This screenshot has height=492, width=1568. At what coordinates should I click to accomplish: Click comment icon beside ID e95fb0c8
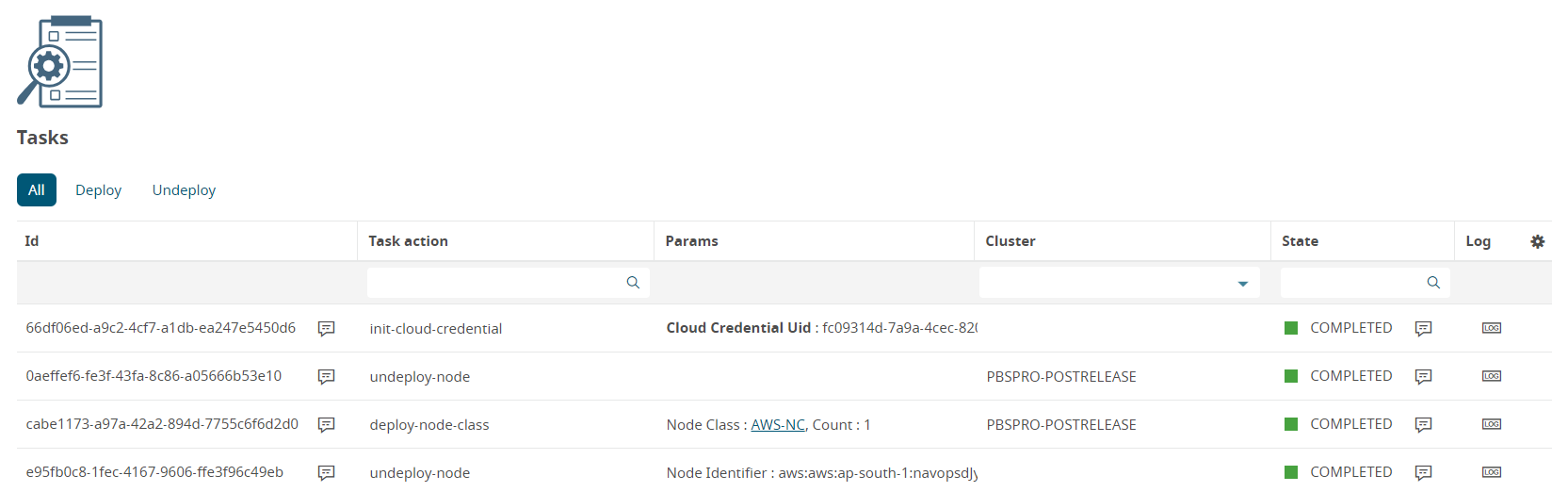pyautogui.click(x=327, y=472)
